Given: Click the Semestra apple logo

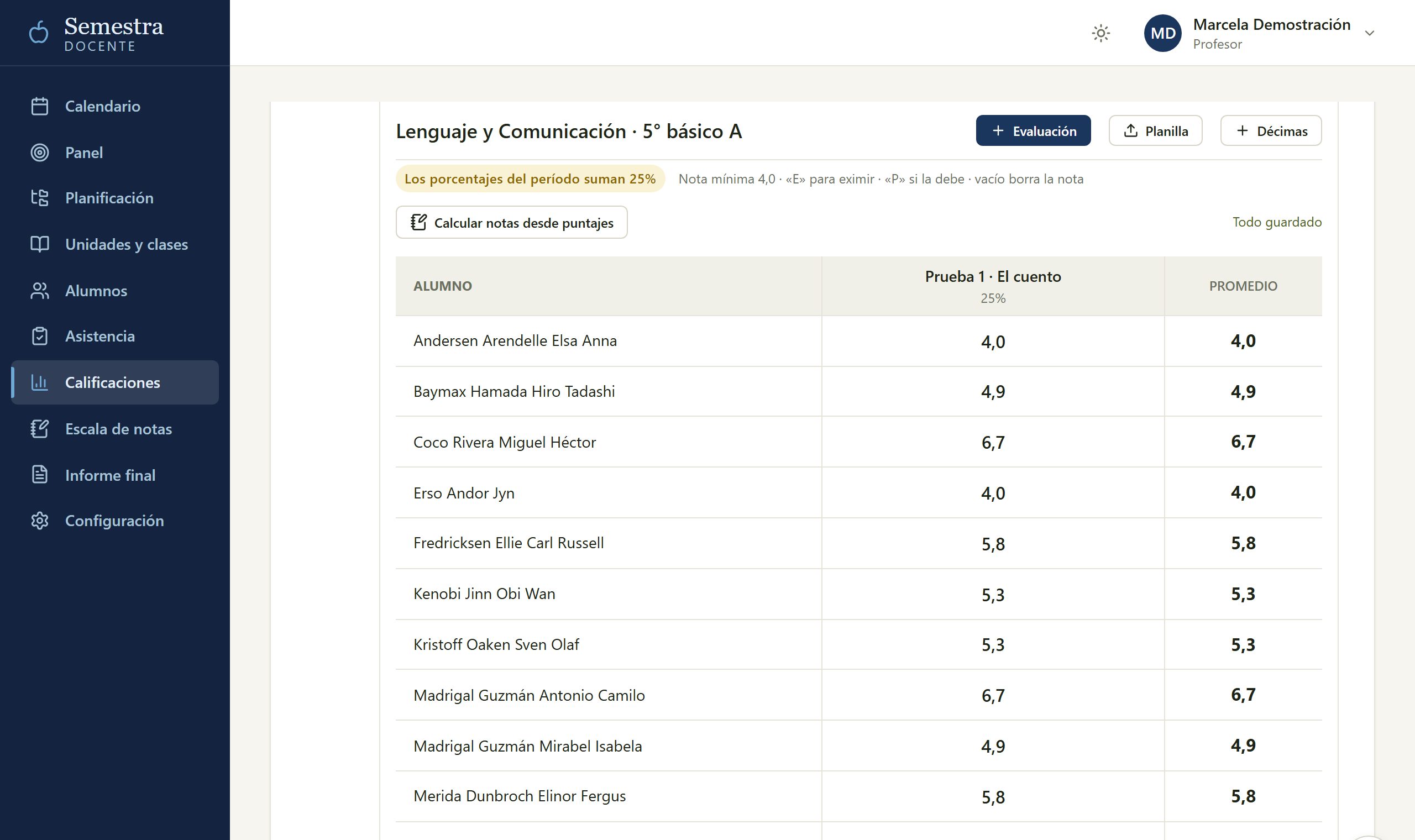Looking at the screenshot, I should pos(39,32).
